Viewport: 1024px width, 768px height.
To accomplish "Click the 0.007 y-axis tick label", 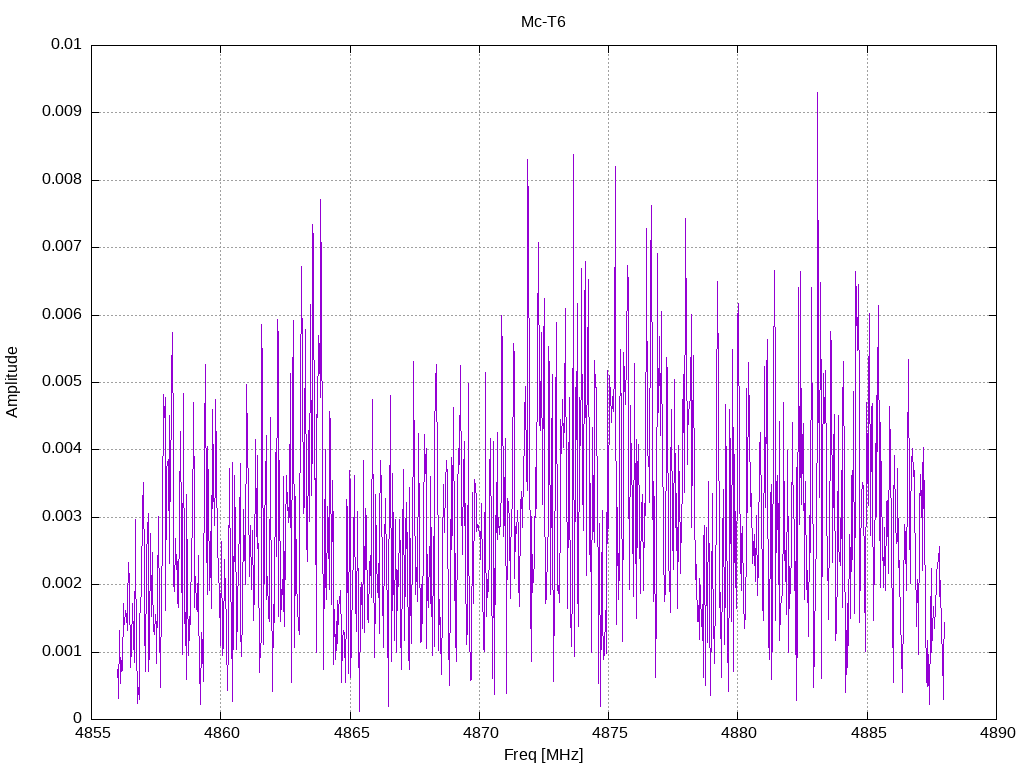I will 62,247.
